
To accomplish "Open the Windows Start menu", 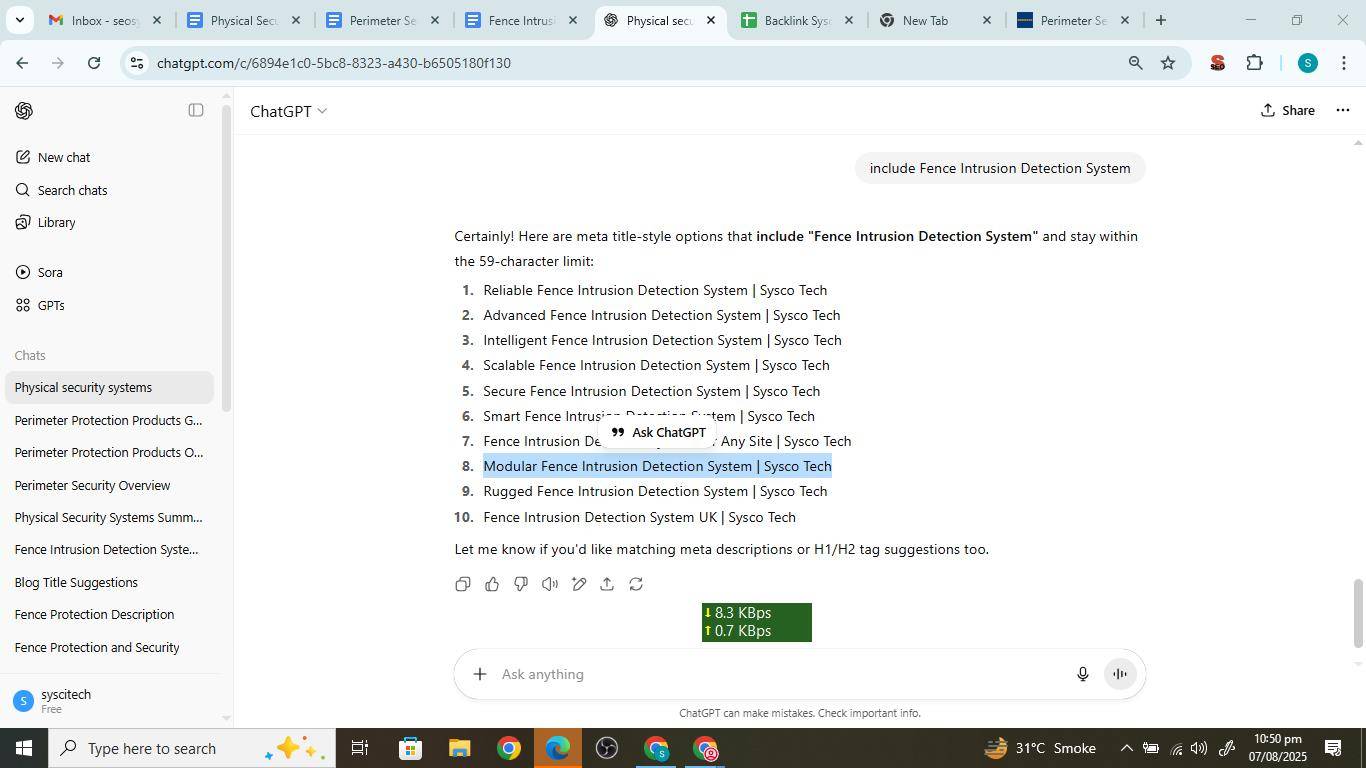I will [22, 748].
